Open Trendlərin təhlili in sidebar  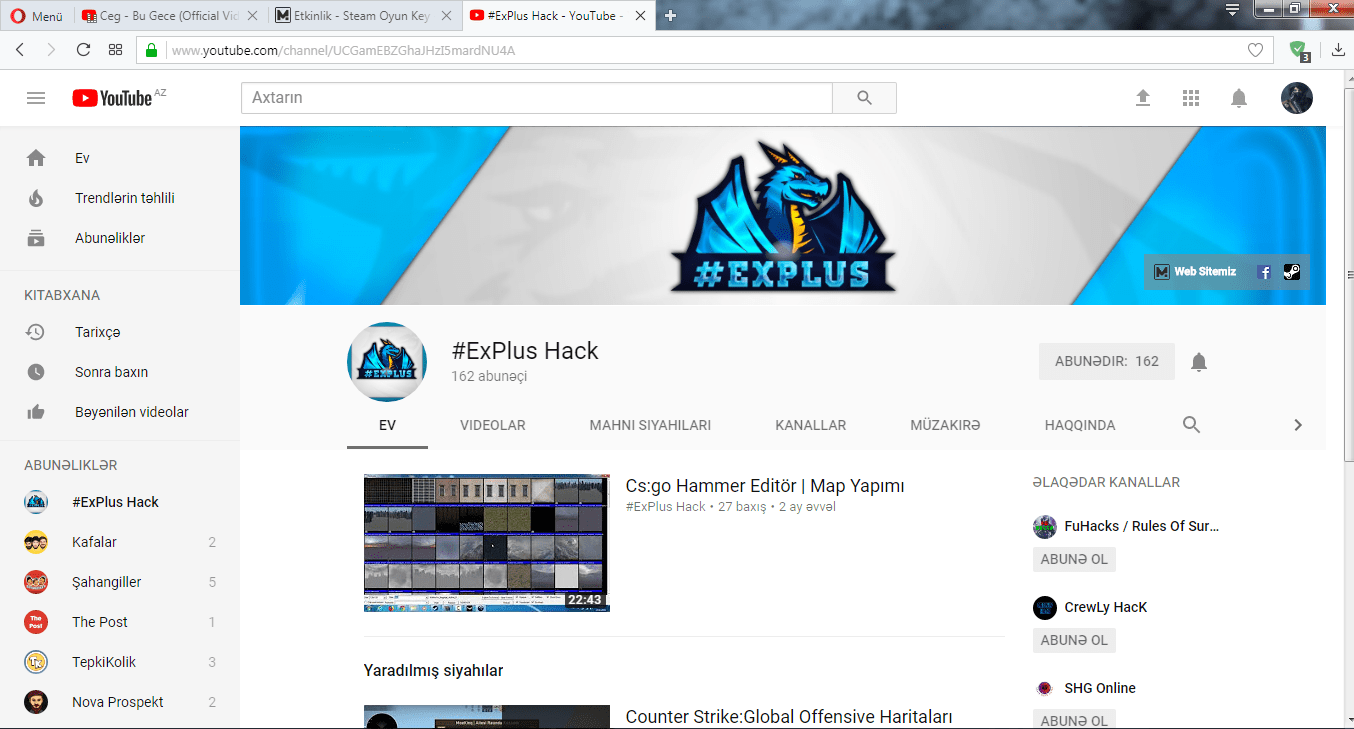[x=120, y=198]
